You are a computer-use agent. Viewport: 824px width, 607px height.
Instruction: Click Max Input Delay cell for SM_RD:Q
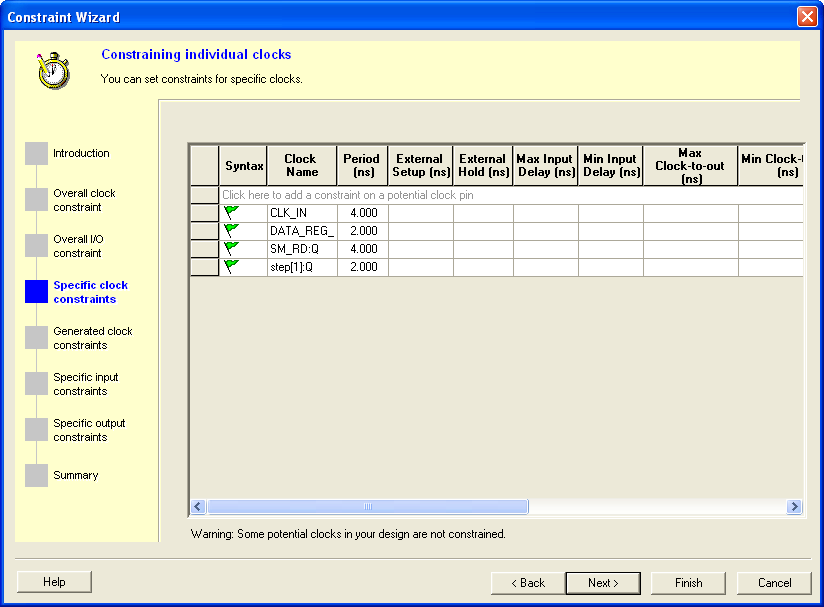546,249
